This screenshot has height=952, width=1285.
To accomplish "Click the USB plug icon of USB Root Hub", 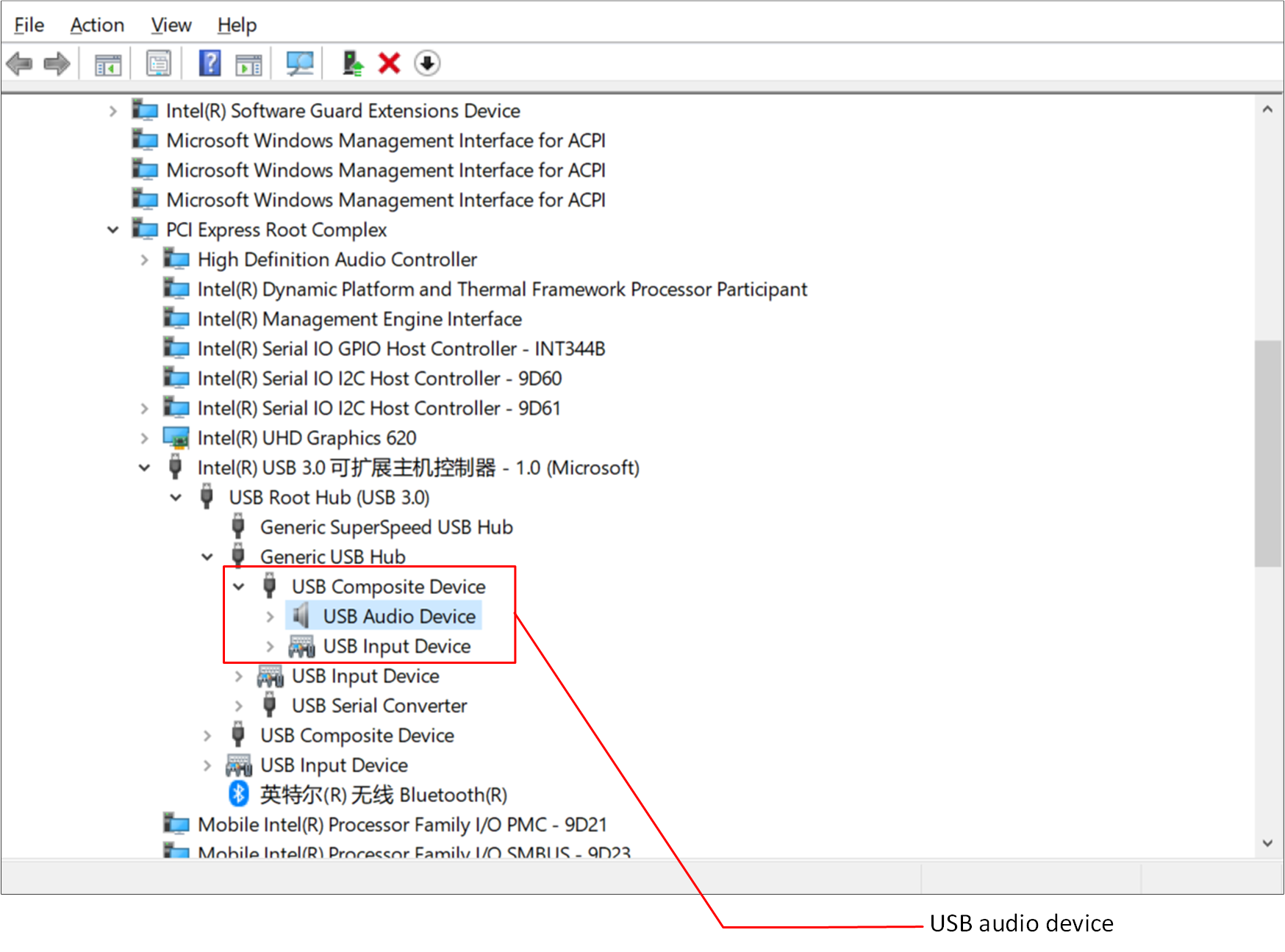I will pyautogui.click(x=207, y=496).
